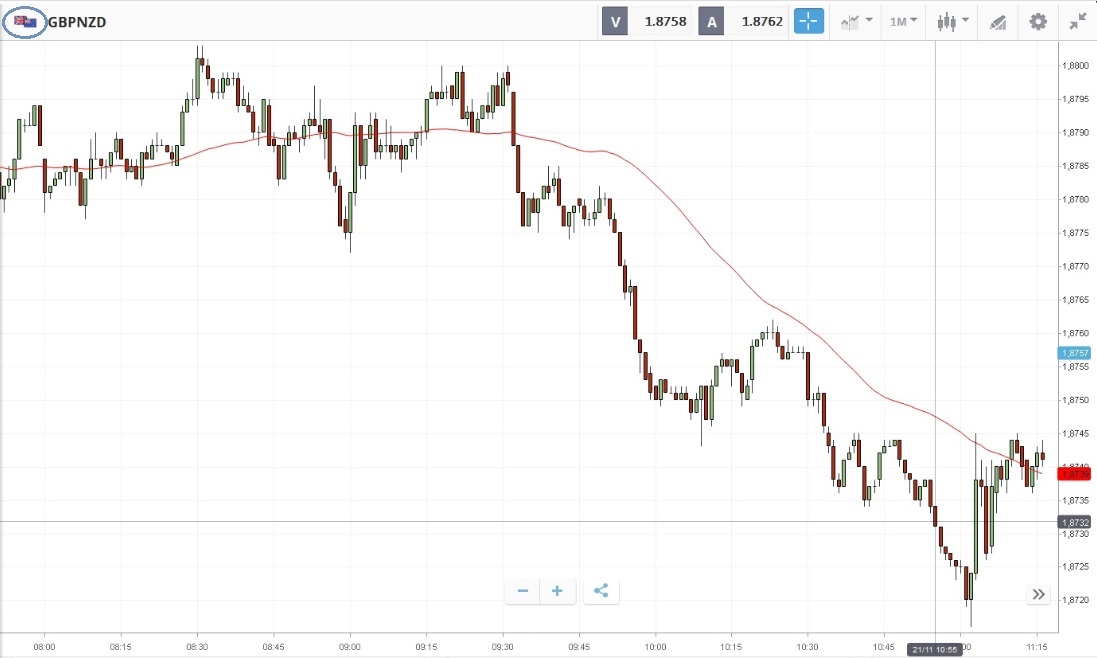
Task: Open the drawing tools pencil icon
Action: tap(997, 21)
